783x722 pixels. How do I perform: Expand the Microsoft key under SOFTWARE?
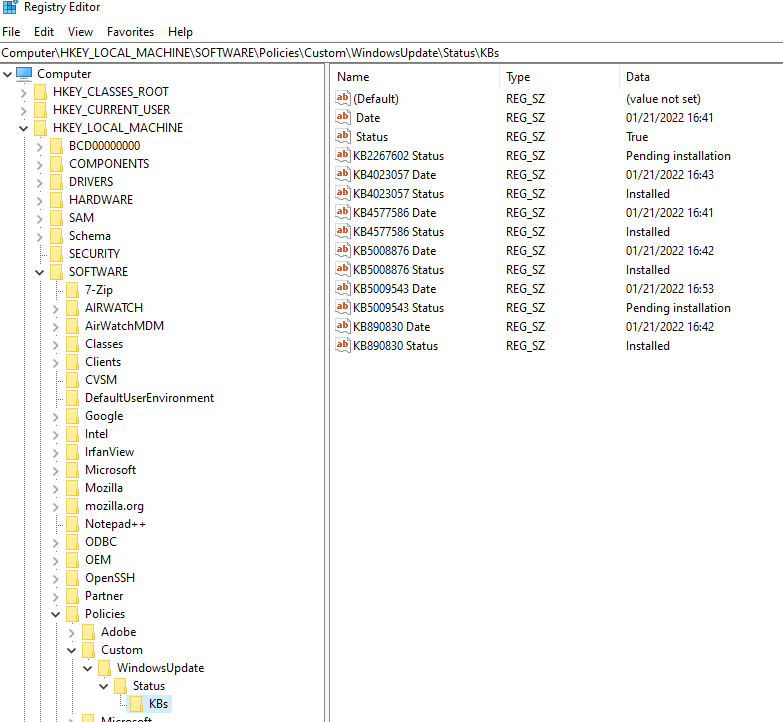(x=55, y=470)
